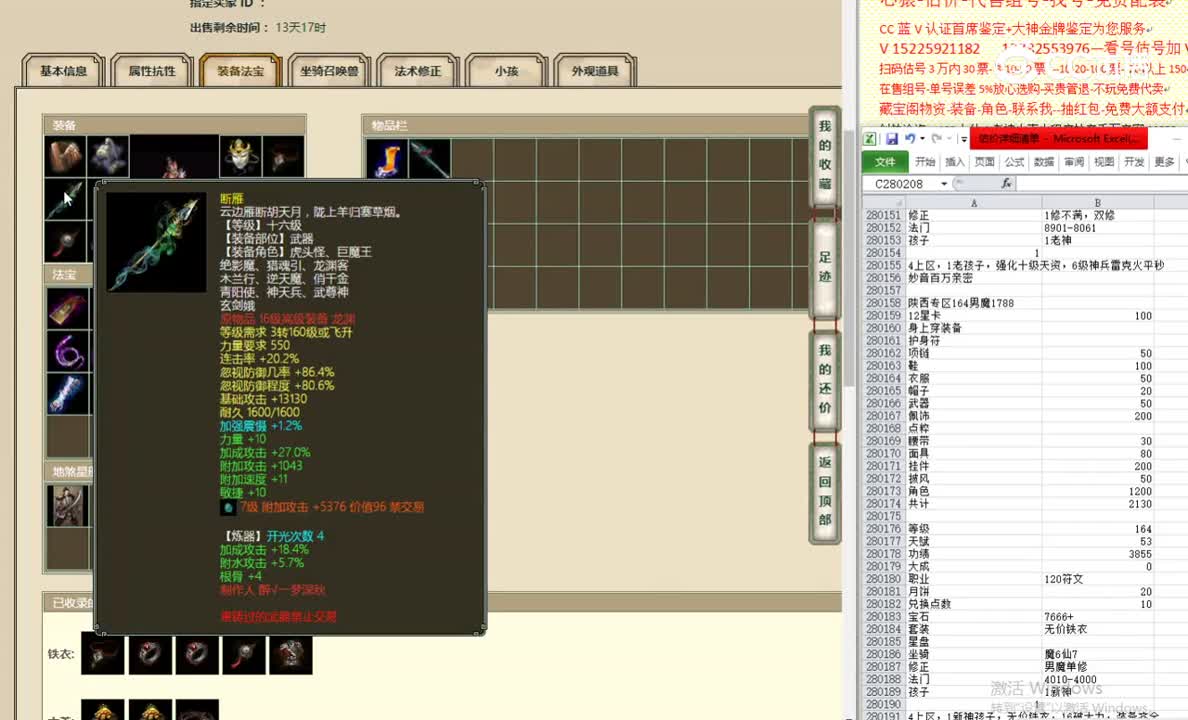This screenshot has height=720, width=1188.
Task: Click the purple-gold talisman 法宝 icon
Action: click(x=67, y=308)
